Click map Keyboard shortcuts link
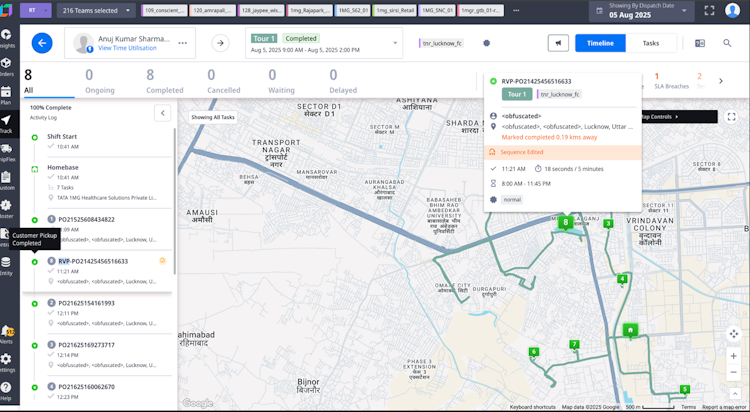Screen dimensions: 750x412 pos(532,407)
